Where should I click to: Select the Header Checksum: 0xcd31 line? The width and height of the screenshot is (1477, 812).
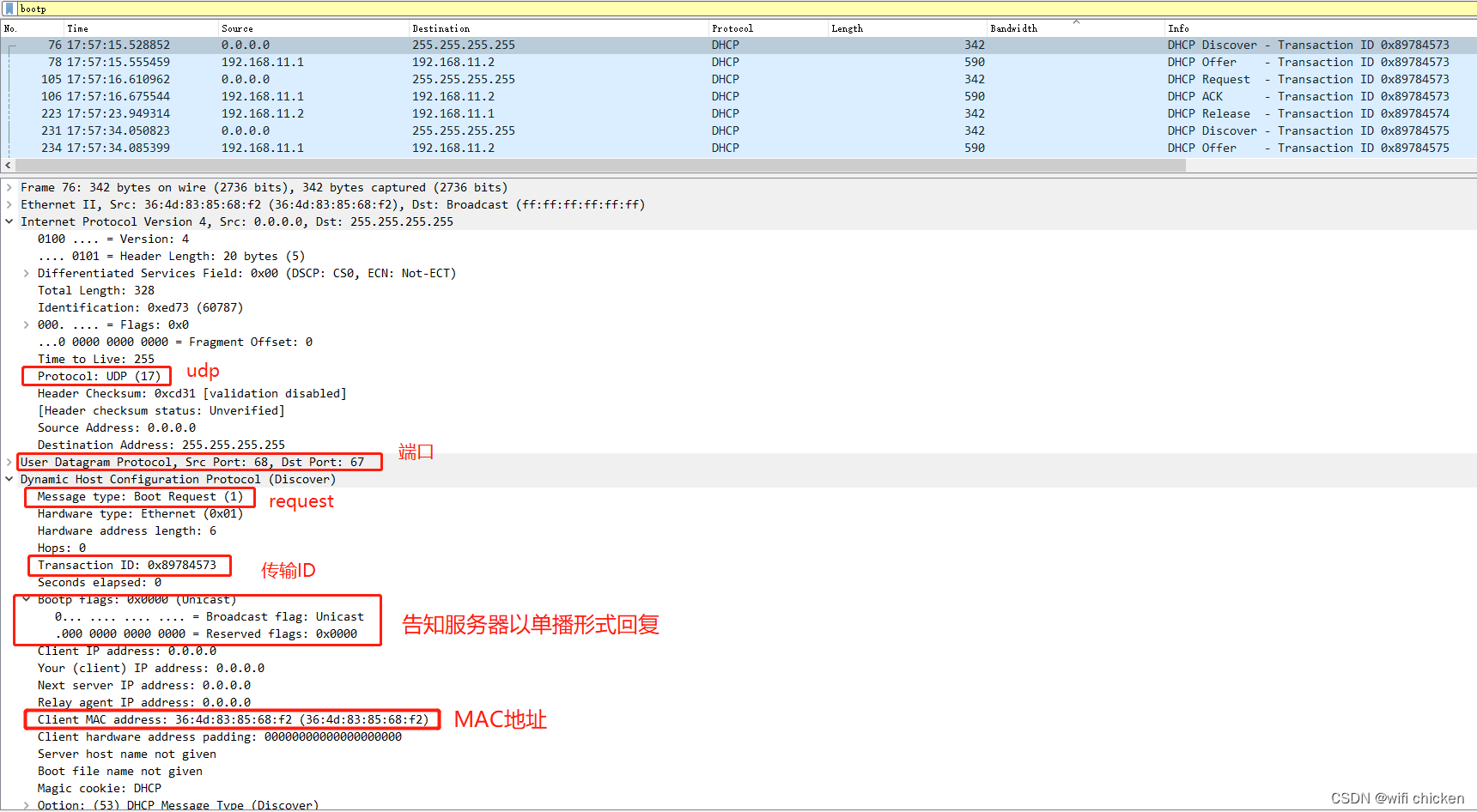pyautogui.click(x=191, y=393)
